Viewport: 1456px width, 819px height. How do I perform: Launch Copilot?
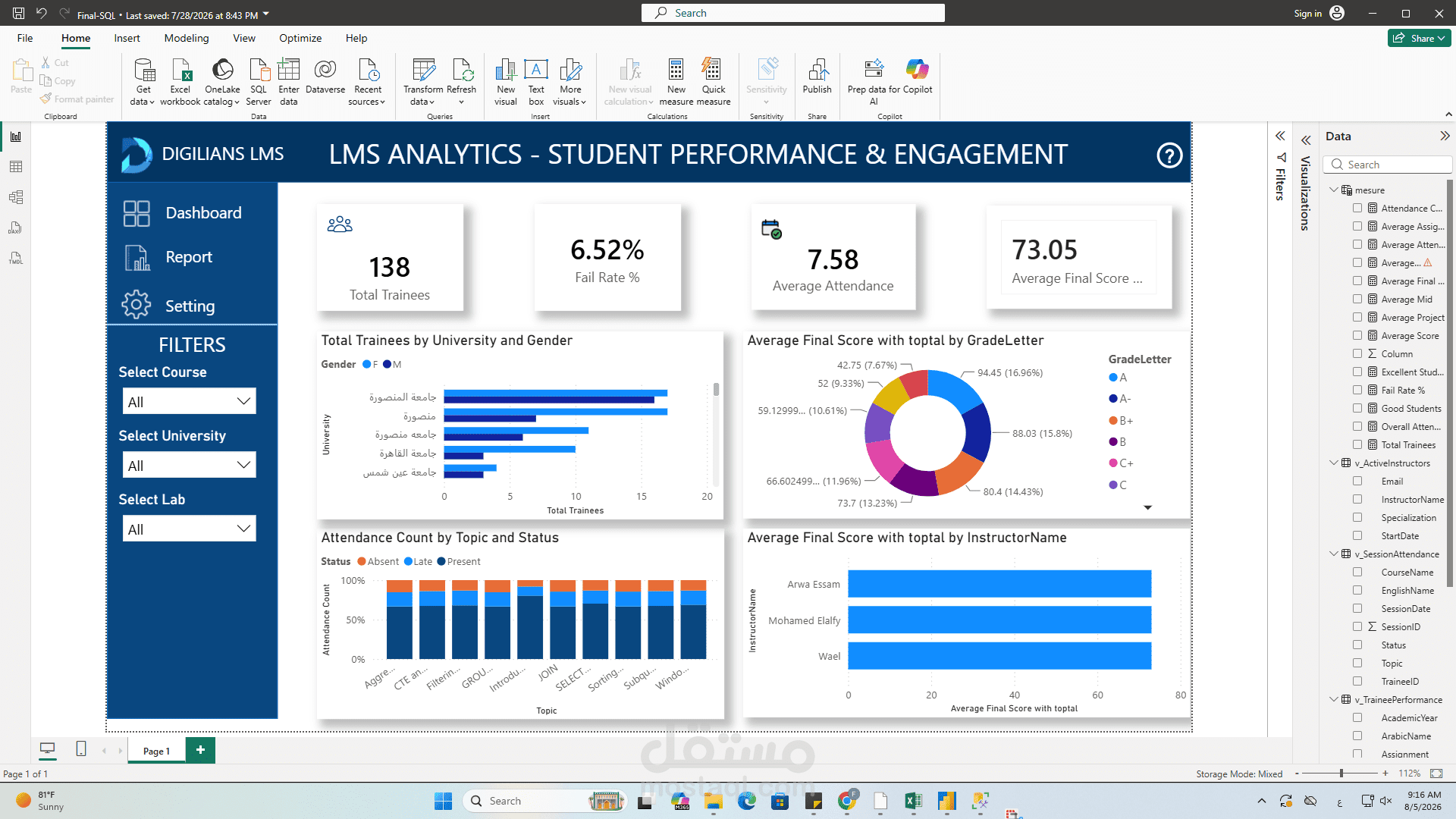pos(918,76)
